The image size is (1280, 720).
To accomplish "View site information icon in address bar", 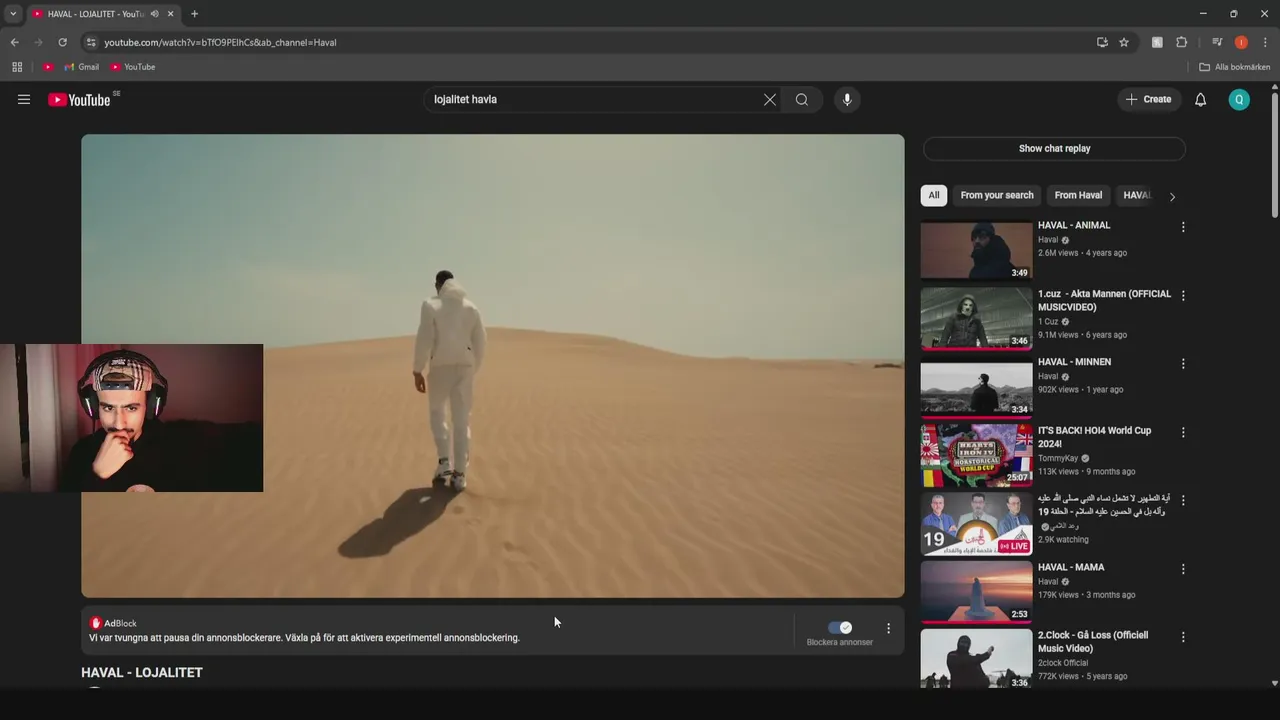I will click(x=91, y=42).
